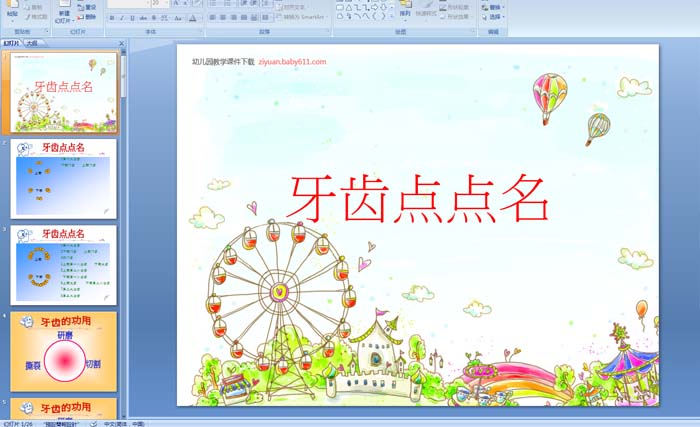Select slide 5 thumbnail

tap(63, 408)
